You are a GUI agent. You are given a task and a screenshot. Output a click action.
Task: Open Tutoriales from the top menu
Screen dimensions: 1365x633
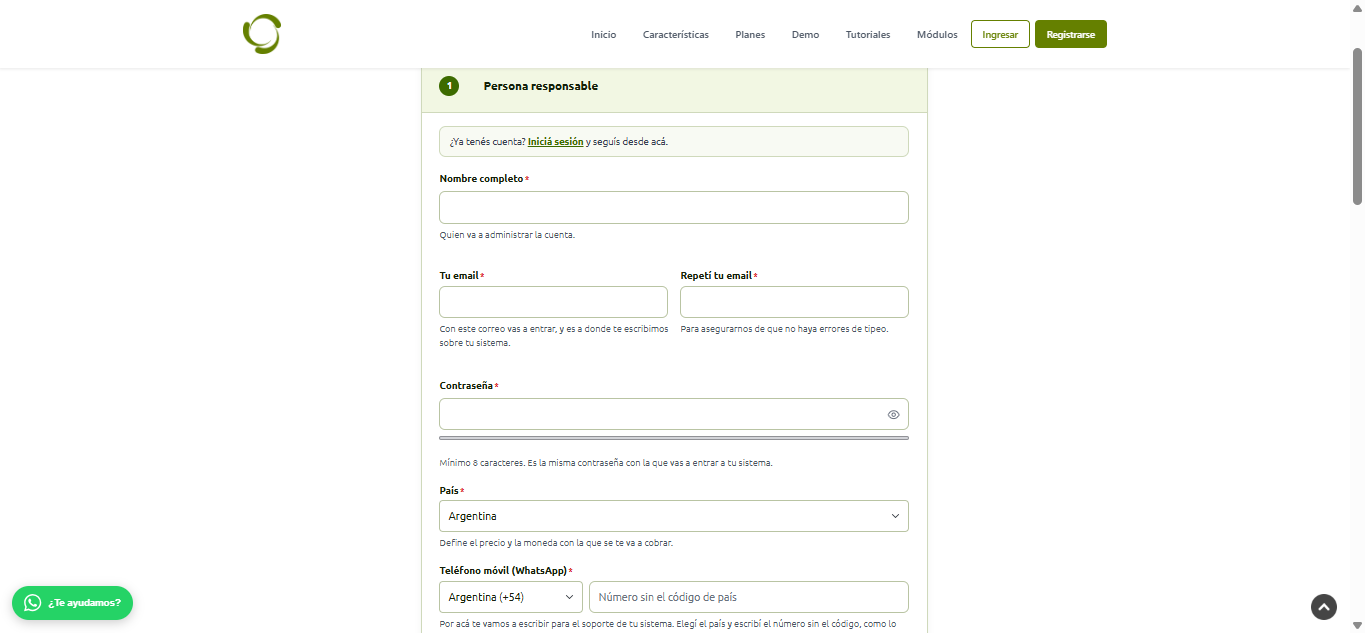click(x=868, y=35)
